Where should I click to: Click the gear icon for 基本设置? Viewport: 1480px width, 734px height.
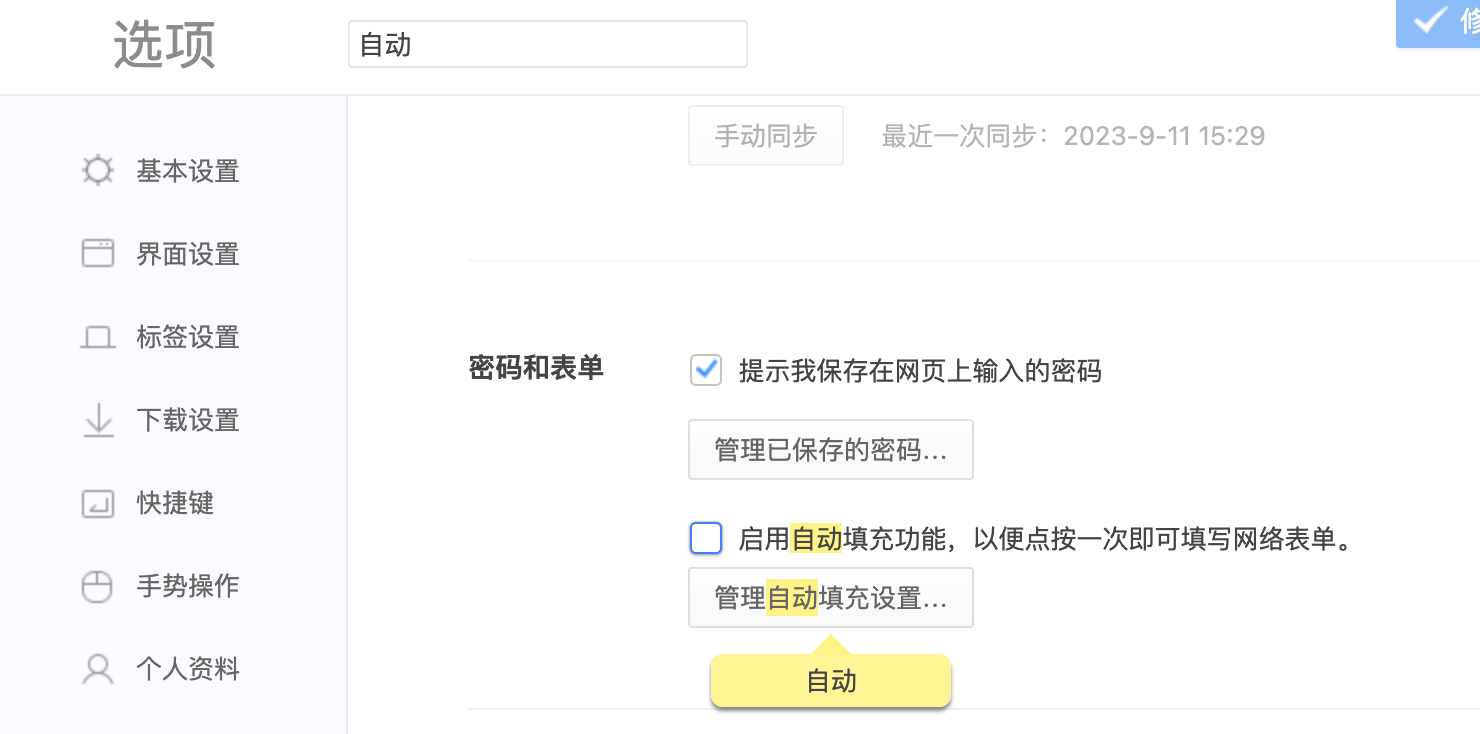tap(97, 171)
